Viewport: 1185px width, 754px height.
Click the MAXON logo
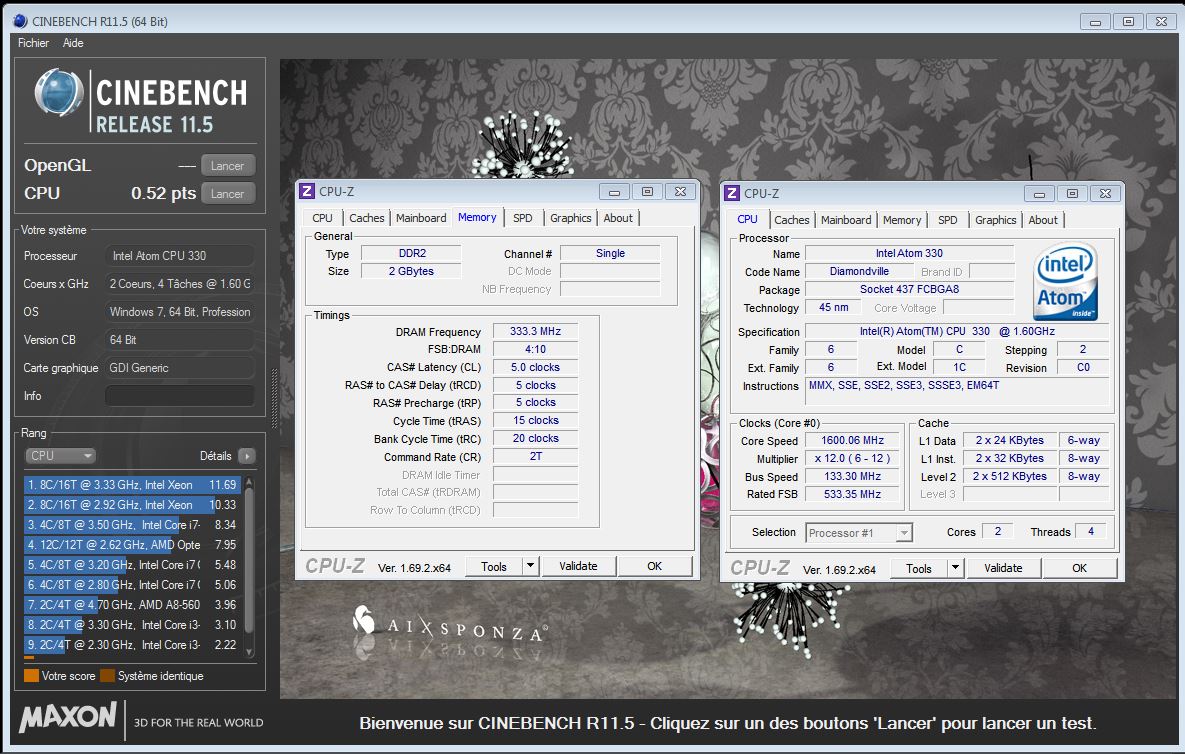(68, 717)
